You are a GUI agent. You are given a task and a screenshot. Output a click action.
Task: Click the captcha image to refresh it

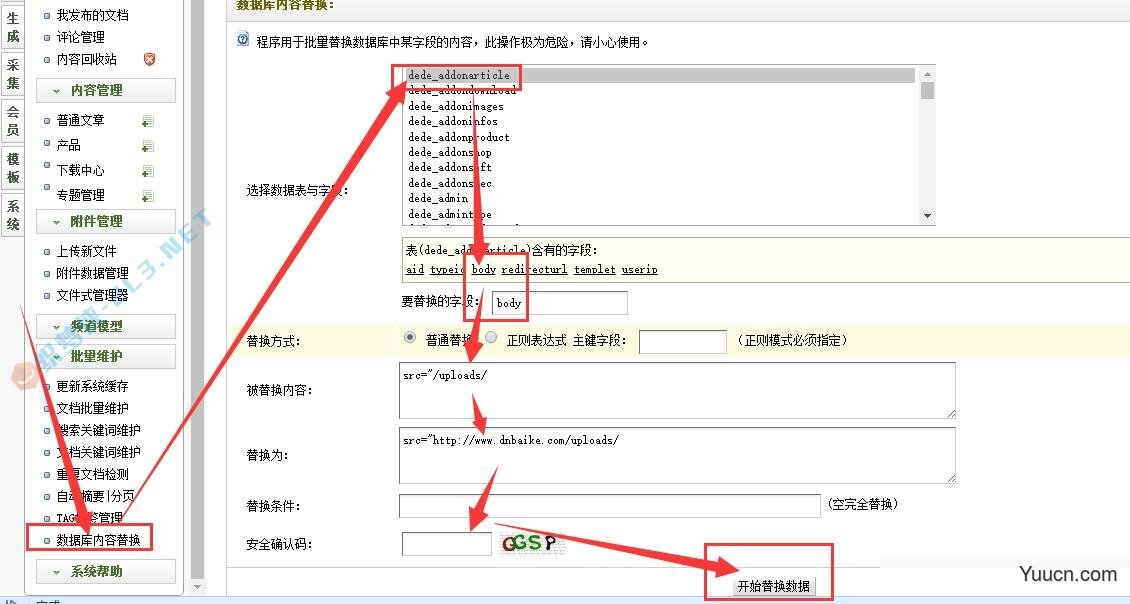[x=531, y=544]
